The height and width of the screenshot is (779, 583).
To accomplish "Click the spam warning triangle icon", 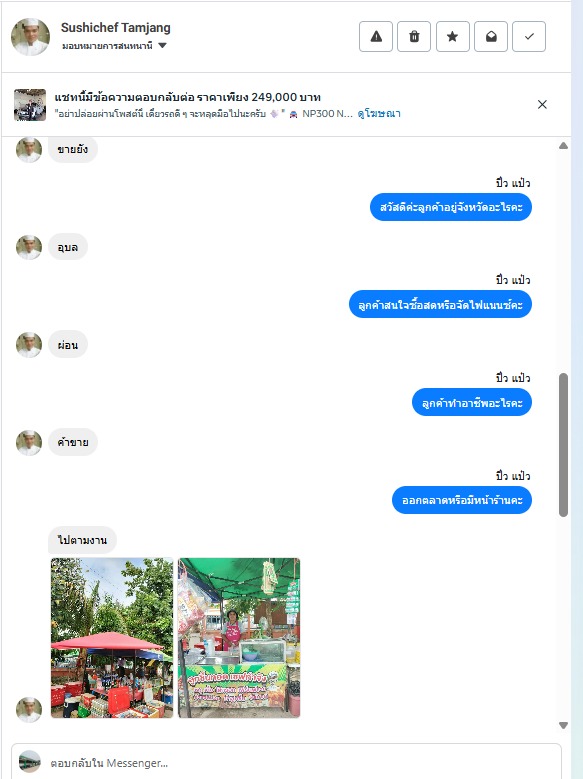I will (376, 36).
